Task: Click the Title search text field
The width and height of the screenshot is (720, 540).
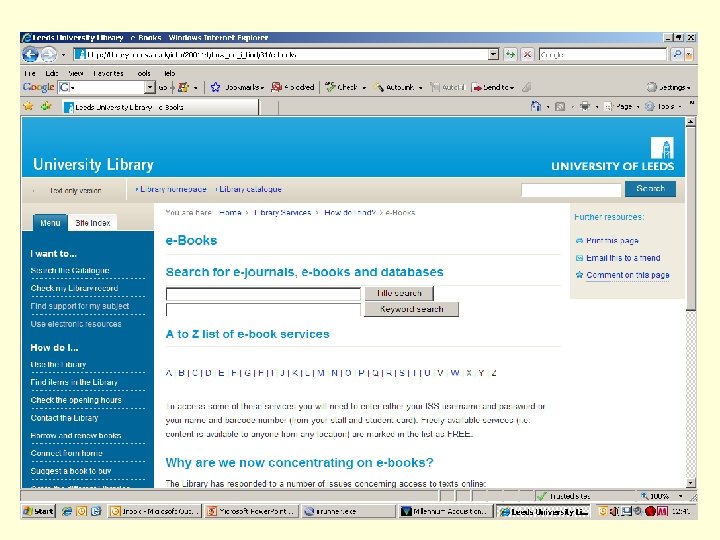Action: tap(263, 294)
